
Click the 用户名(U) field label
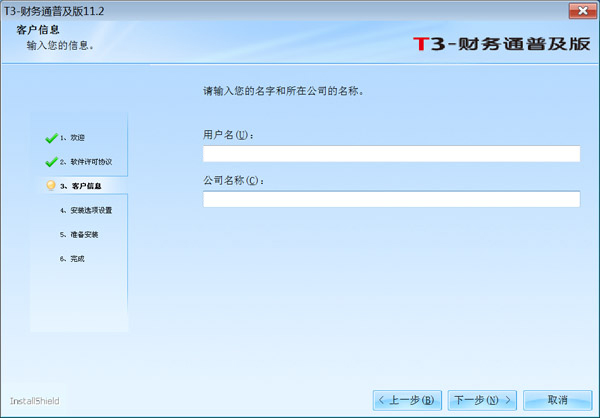(x=228, y=135)
